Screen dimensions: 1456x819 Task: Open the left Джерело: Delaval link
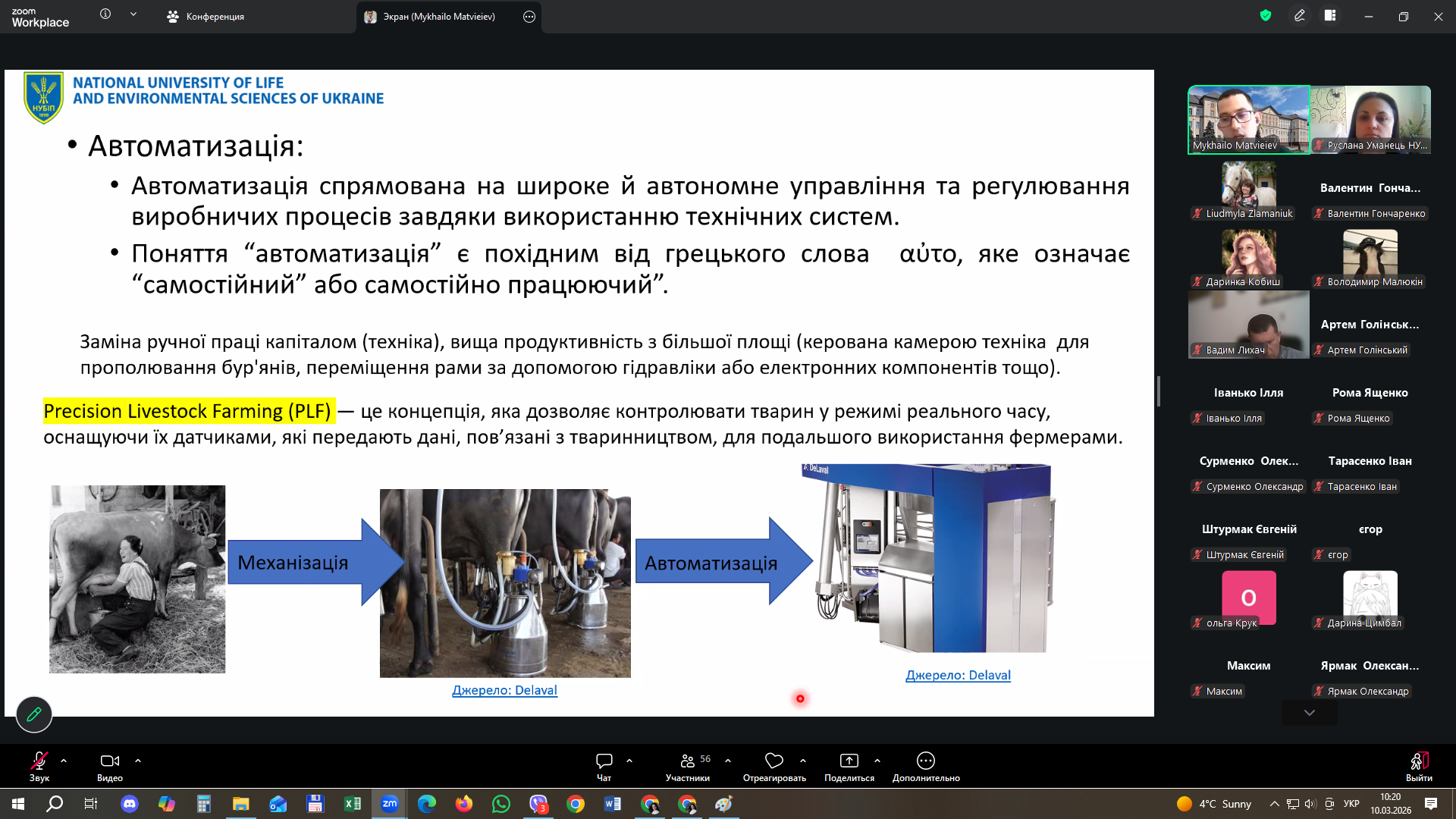coord(504,690)
